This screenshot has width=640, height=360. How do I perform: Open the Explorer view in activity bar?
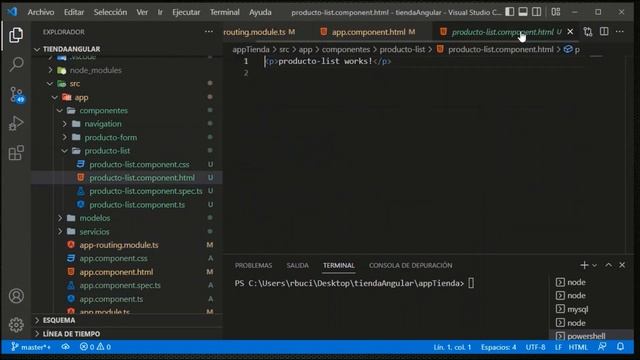[x=16, y=35]
